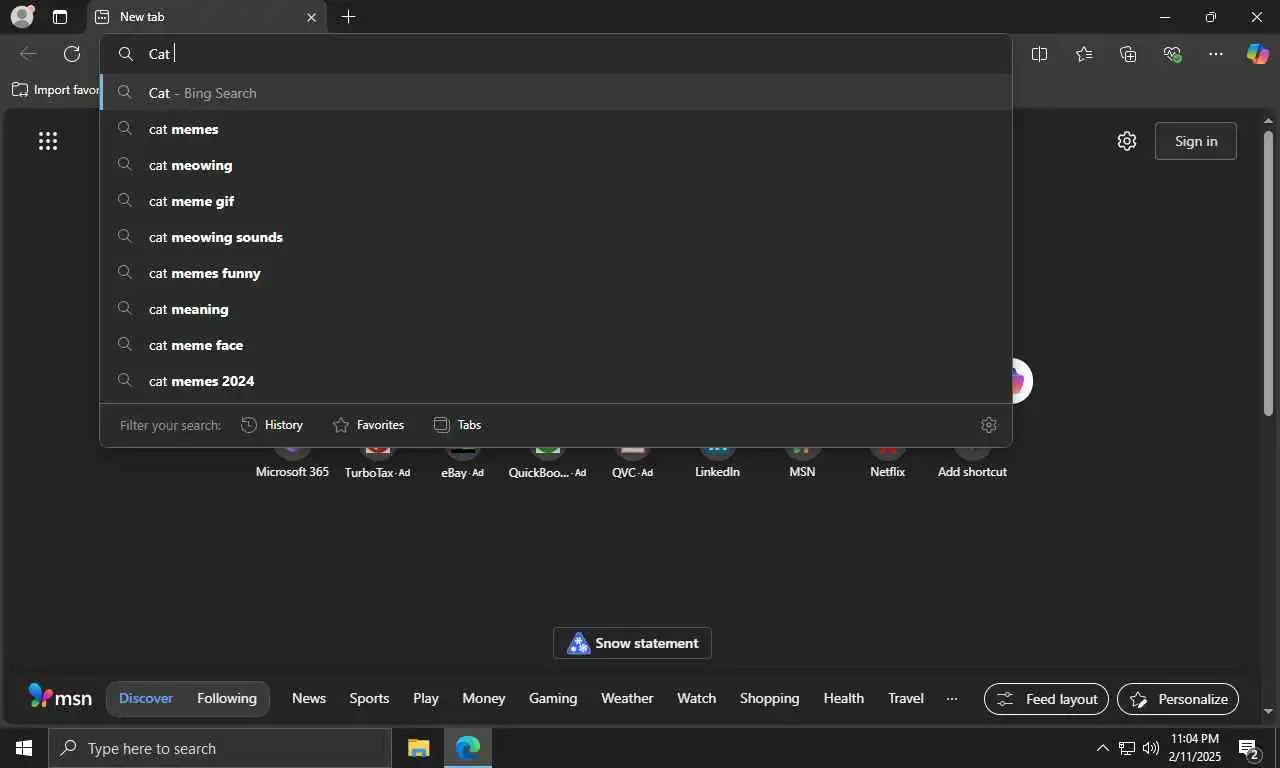
Task: Open the eBay ad shortcut
Action: pos(462,462)
